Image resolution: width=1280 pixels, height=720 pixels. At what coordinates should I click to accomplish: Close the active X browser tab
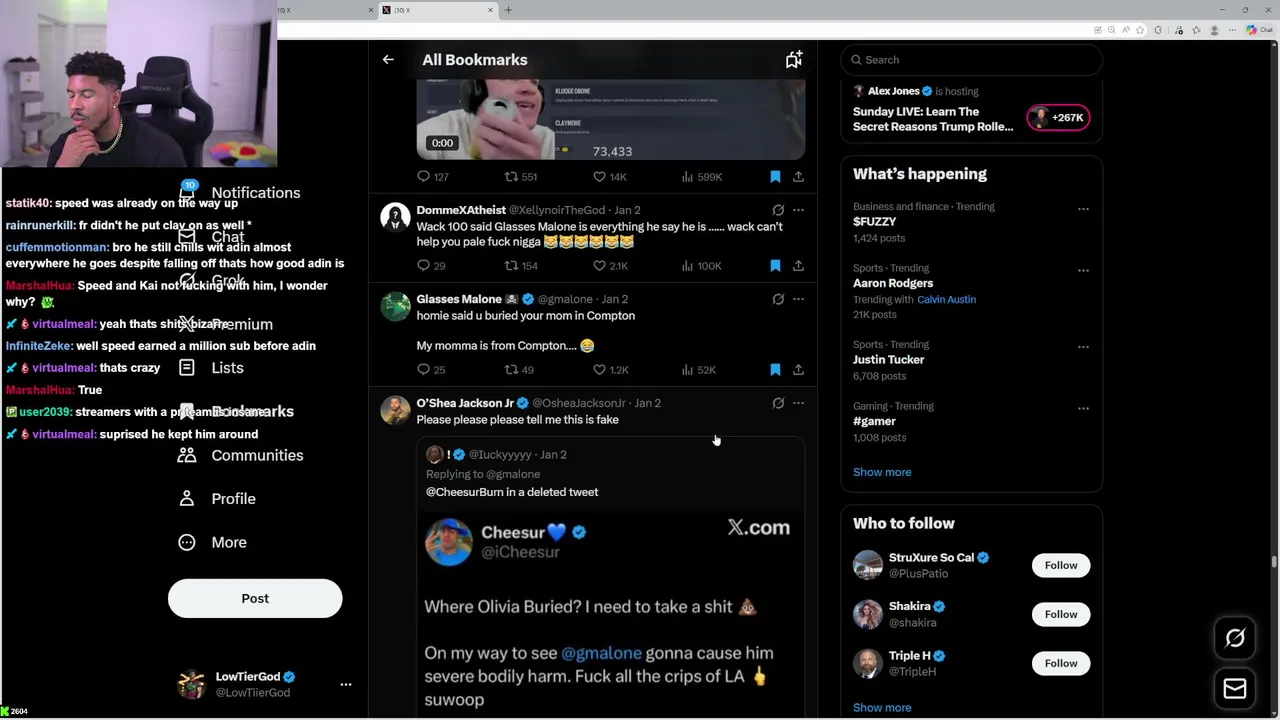(x=490, y=10)
